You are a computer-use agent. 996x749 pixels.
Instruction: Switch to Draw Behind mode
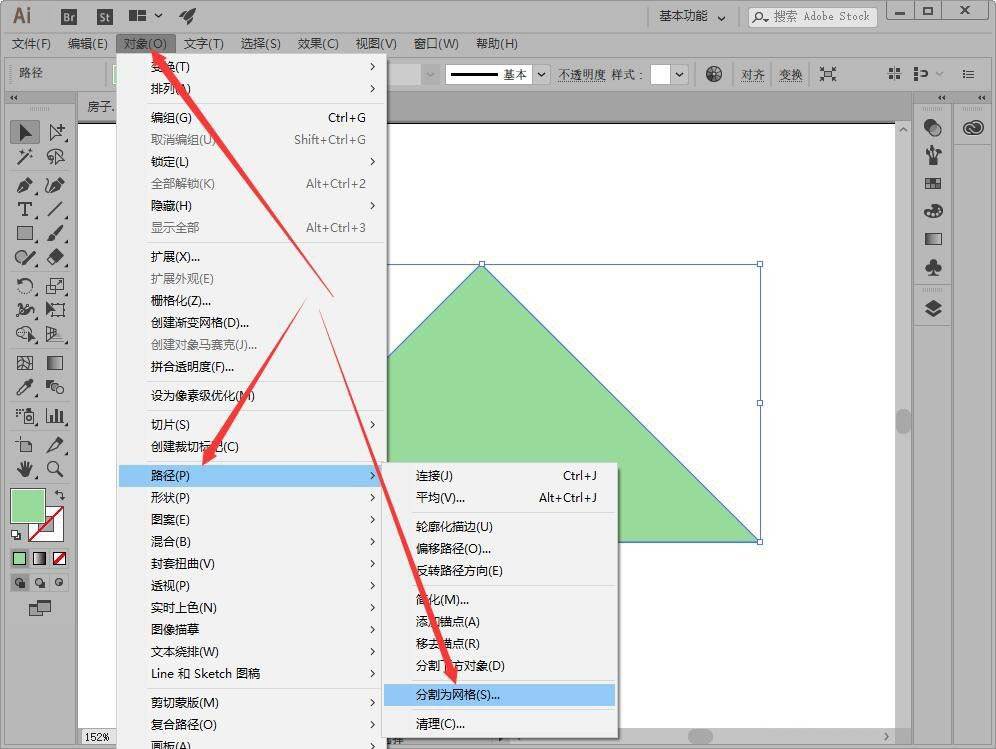click(x=41, y=582)
